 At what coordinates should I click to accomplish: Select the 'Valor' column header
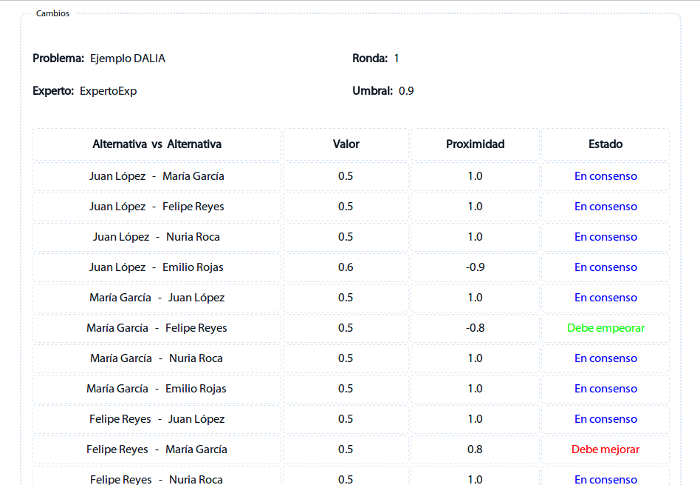pyautogui.click(x=346, y=144)
